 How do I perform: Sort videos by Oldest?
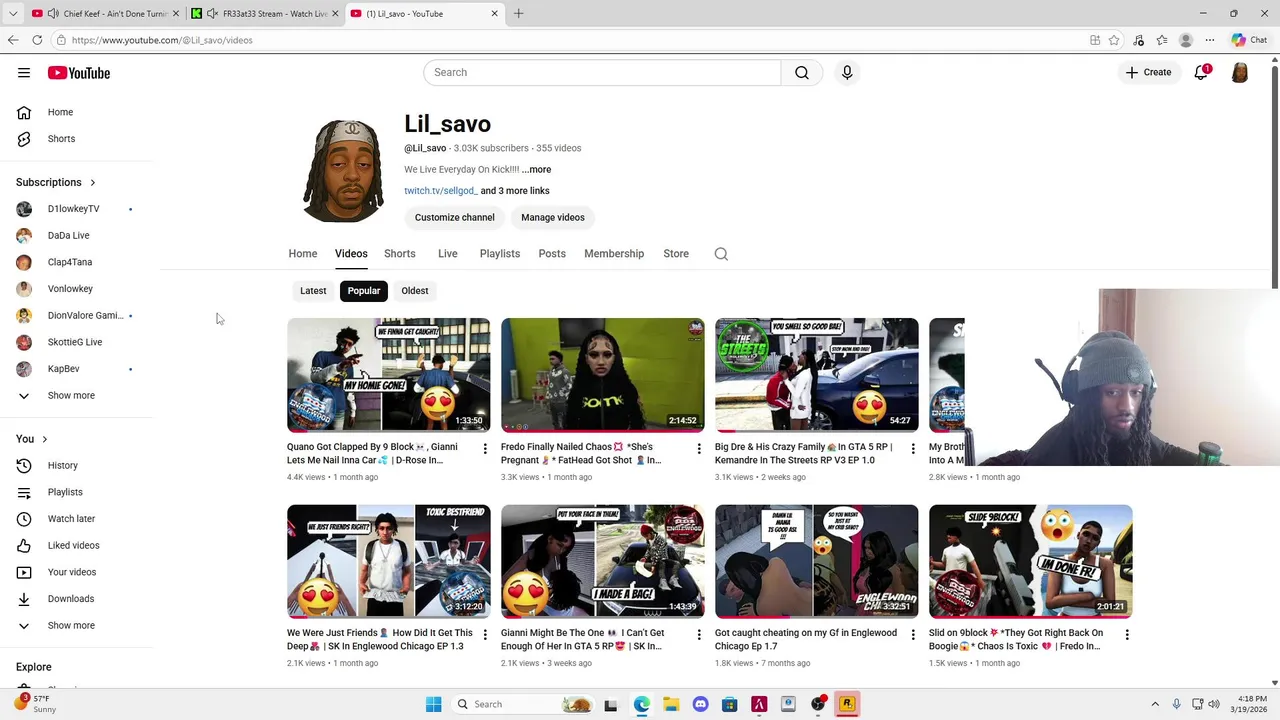pyautogui.click(x=415, y=291)
